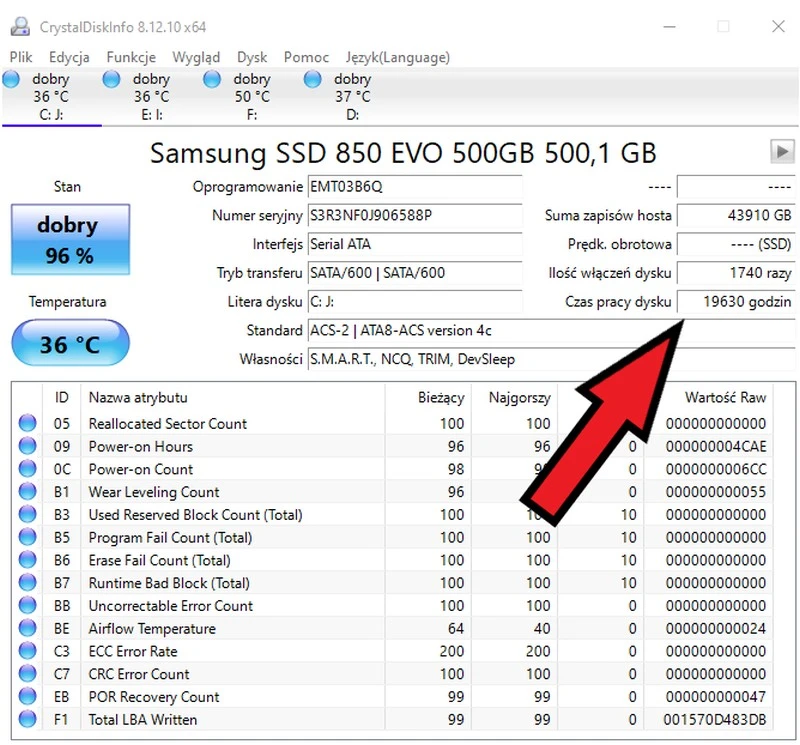Open the Funkcje menu
Screen dimensions: 800x745
point(131,58)
